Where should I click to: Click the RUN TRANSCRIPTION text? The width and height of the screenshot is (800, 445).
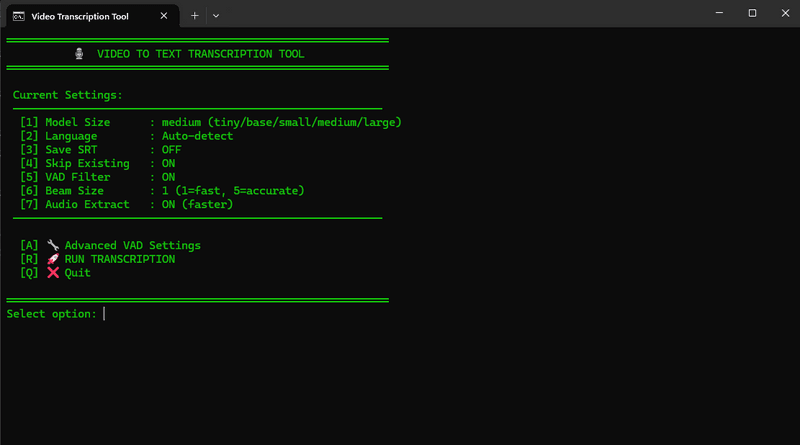click(x=120, y=259)
